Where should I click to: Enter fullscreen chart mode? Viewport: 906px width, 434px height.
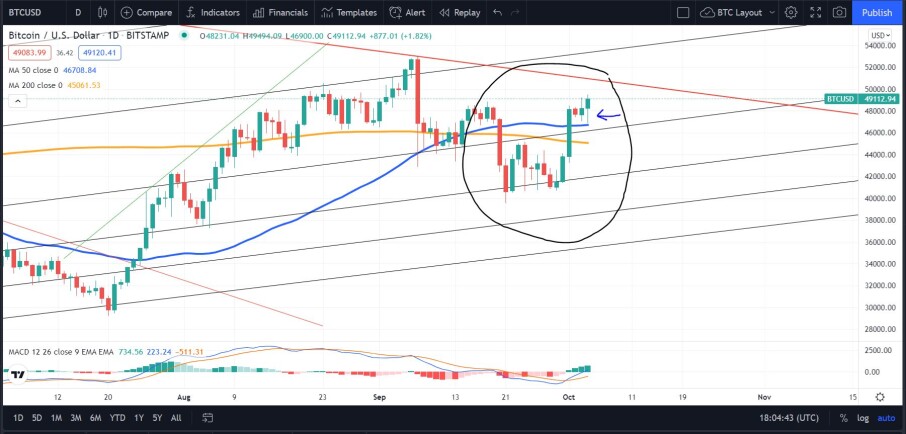(x=815, y=12)
